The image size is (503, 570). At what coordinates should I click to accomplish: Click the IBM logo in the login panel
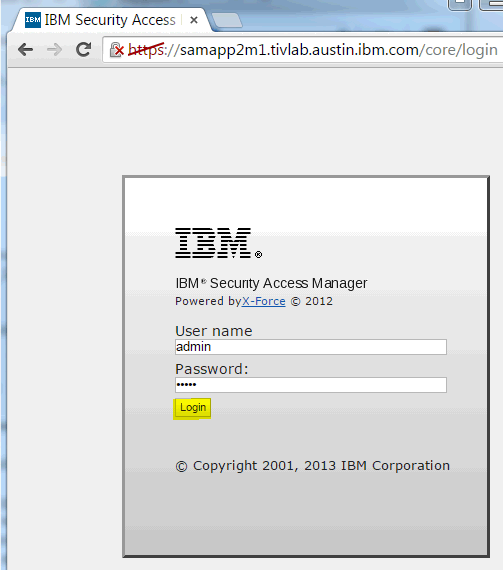point(218,243)
